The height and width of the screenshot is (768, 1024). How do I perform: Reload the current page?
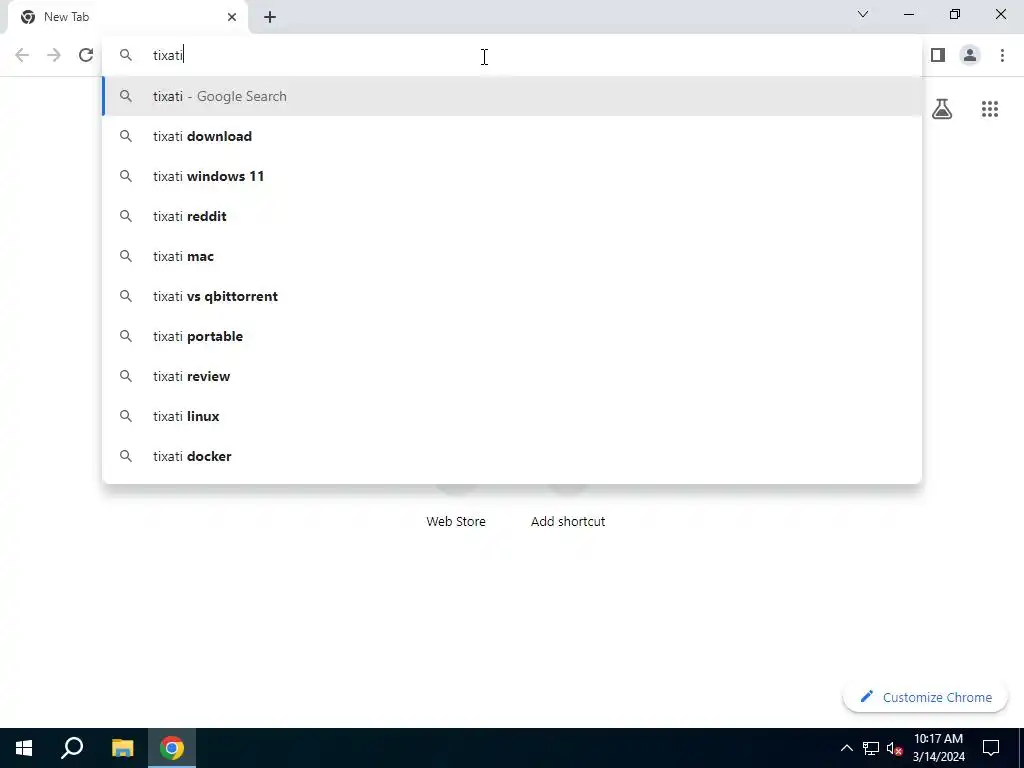coord(86,55)
